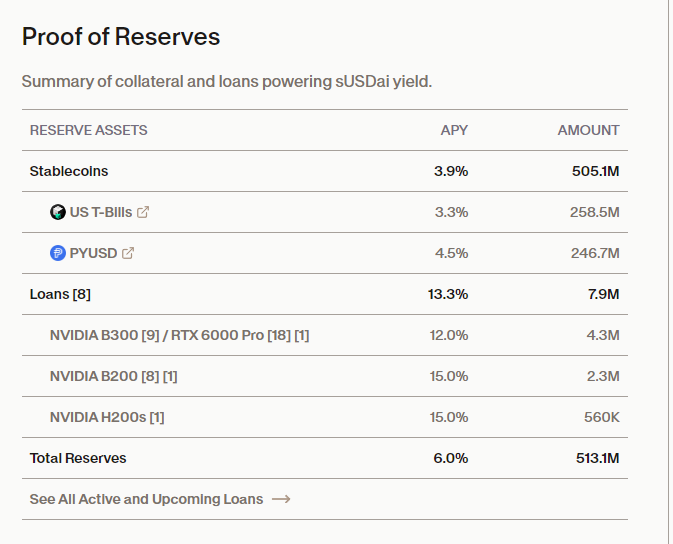Click the PYUSD label
The image size is (673, 544).
(x=92, y=253)
